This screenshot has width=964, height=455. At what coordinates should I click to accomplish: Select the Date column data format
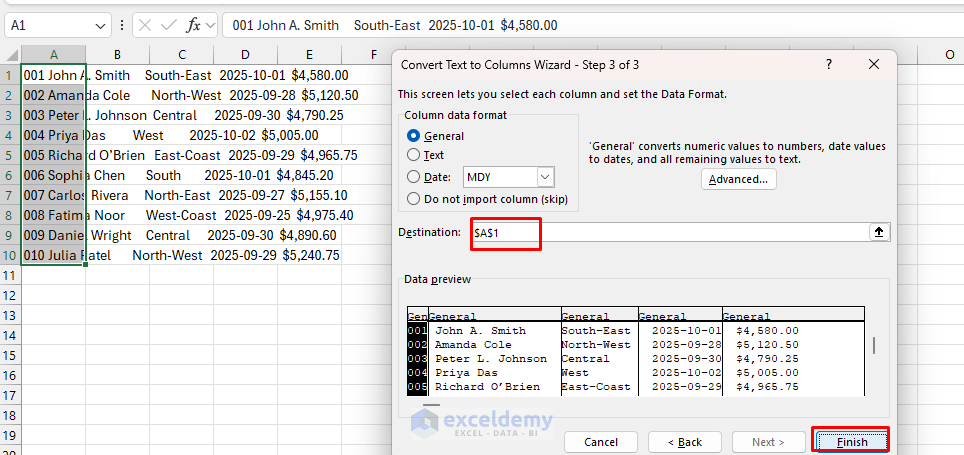[429, 177]
